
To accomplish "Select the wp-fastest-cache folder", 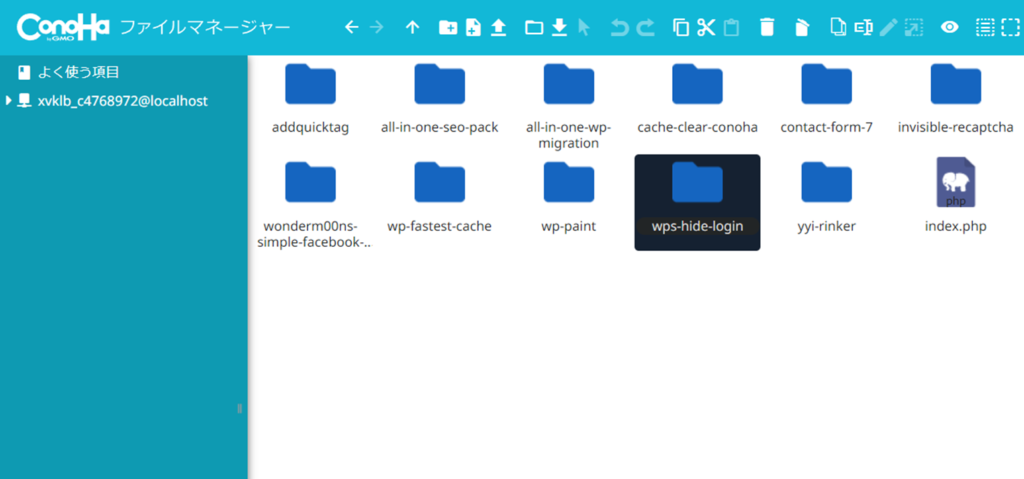I will [x=440, y=197].
